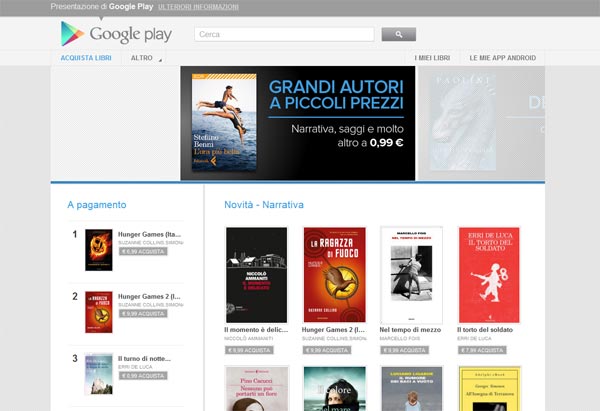This screenshot has width=600, height=411.
Task: Click the Pino Cacucci book cover
Action: point(256,388)
